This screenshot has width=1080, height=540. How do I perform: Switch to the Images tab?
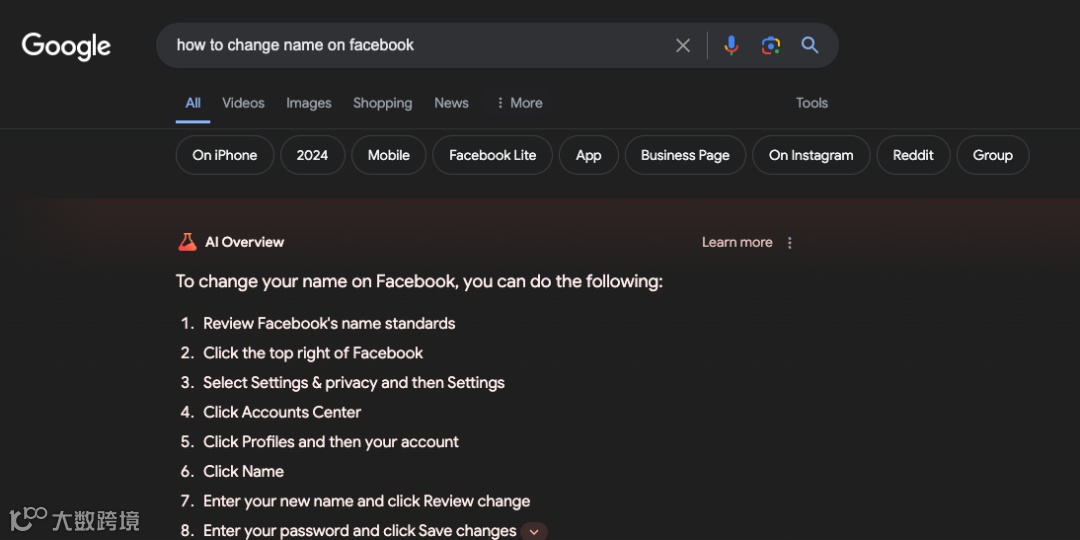tap(308, 103)
